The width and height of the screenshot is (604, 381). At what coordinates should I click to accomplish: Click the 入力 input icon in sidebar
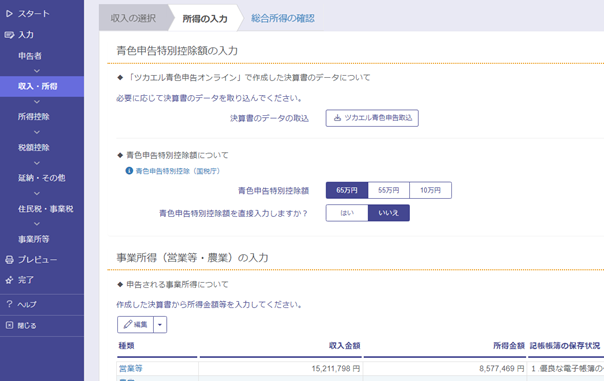9,35
